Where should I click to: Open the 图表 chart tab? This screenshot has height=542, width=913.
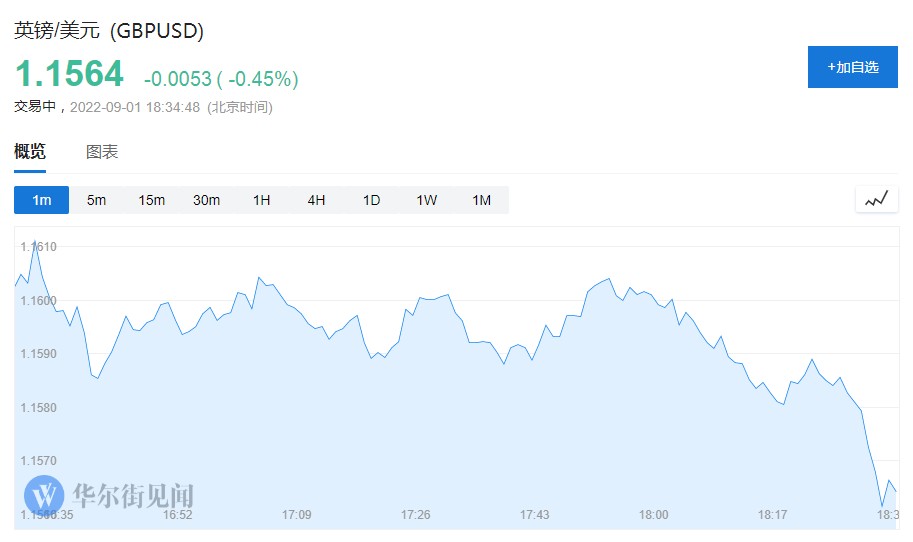click(102, 152)
